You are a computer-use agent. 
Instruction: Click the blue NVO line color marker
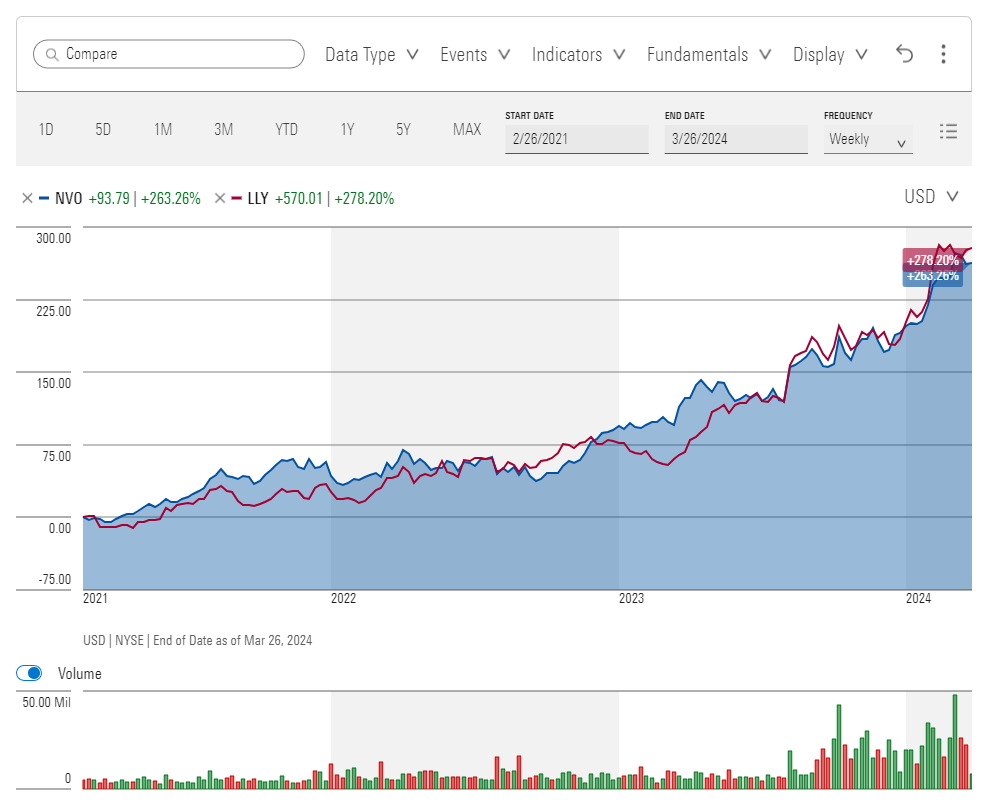(44, 199)
